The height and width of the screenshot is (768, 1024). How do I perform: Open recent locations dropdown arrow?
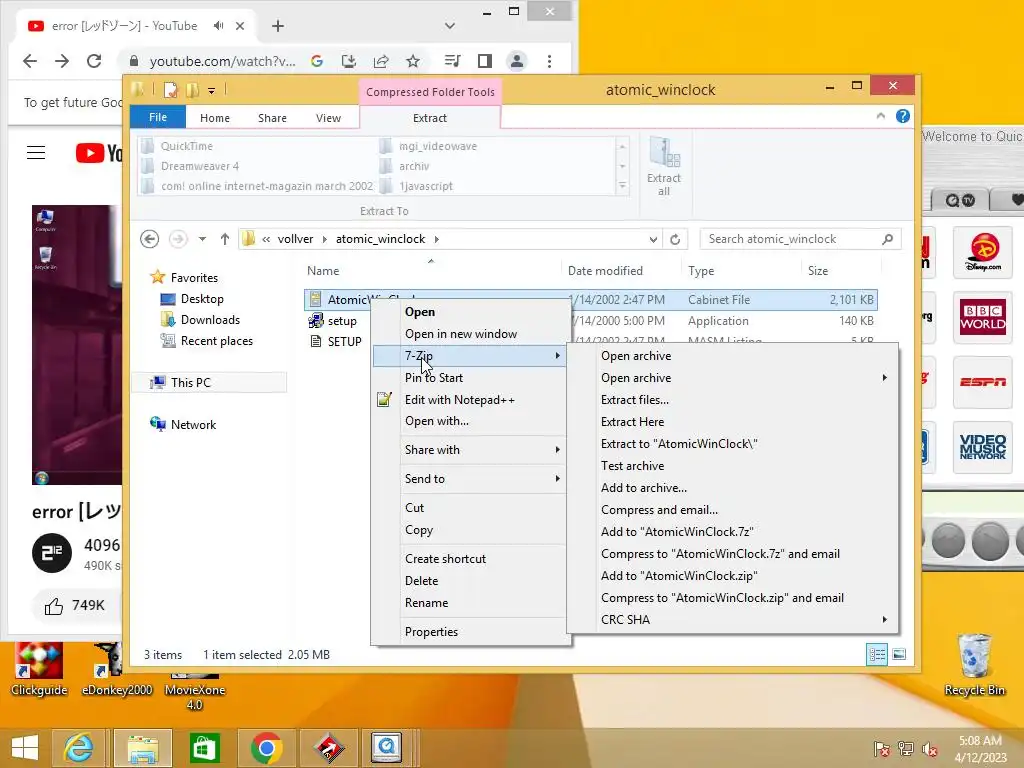coord(202,239)
